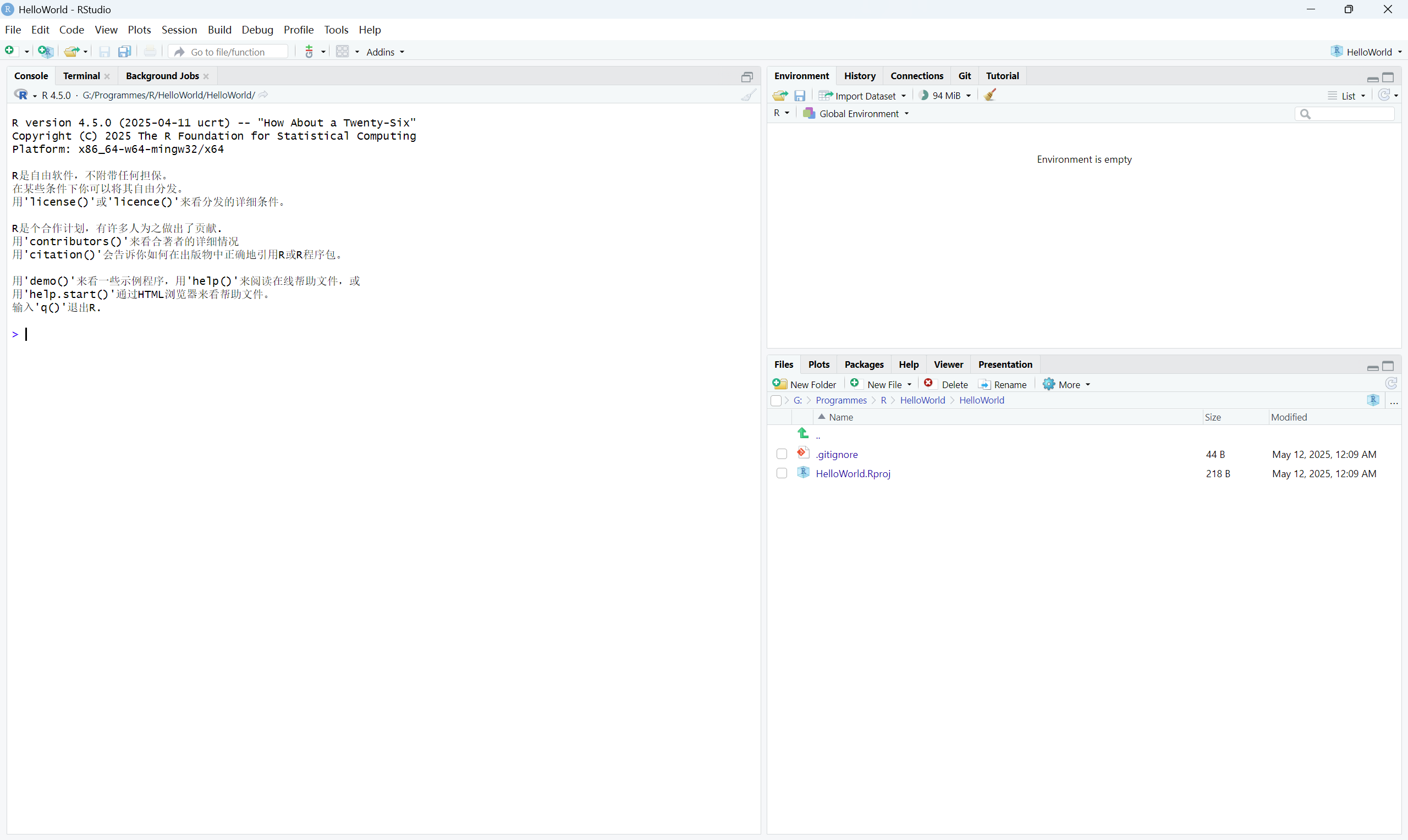The height and width of the screenshot is (840, 1408).
Task: Open the new file dropdown arrow in main toolbar
Action: coord(26,52)
